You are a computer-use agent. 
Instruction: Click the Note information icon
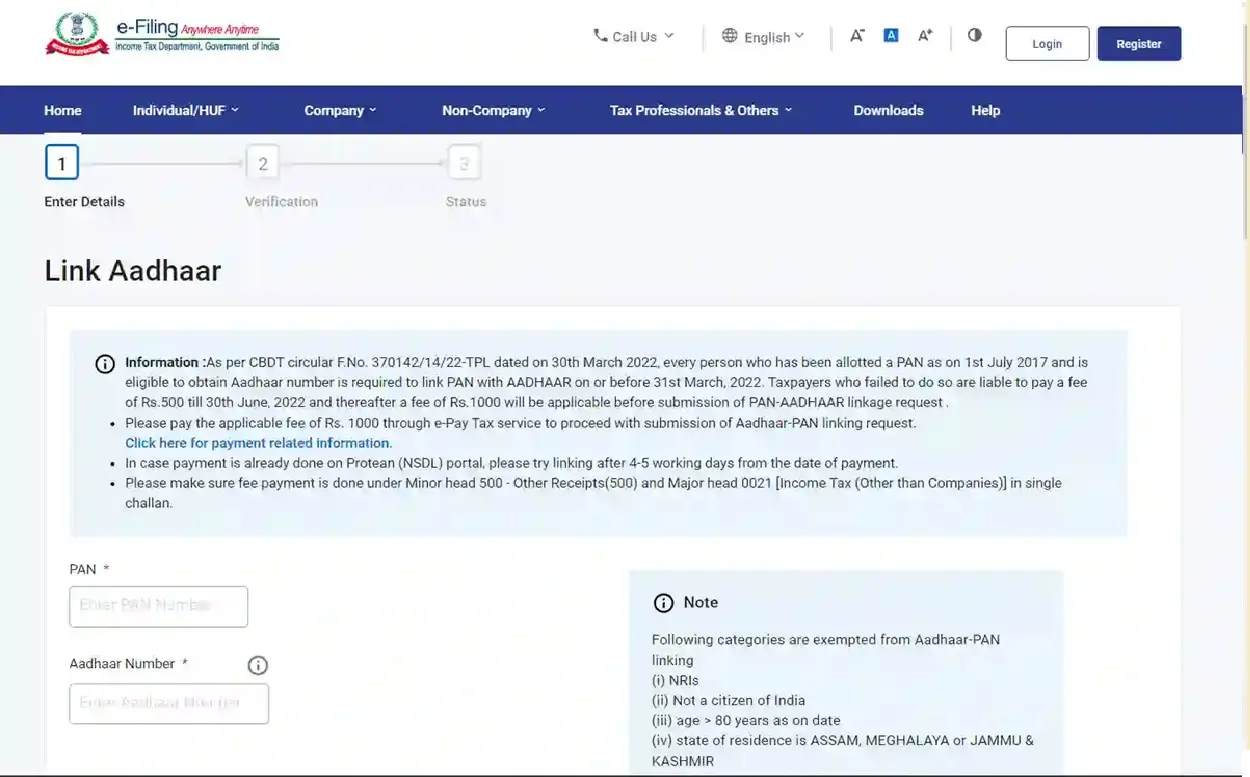663,602
